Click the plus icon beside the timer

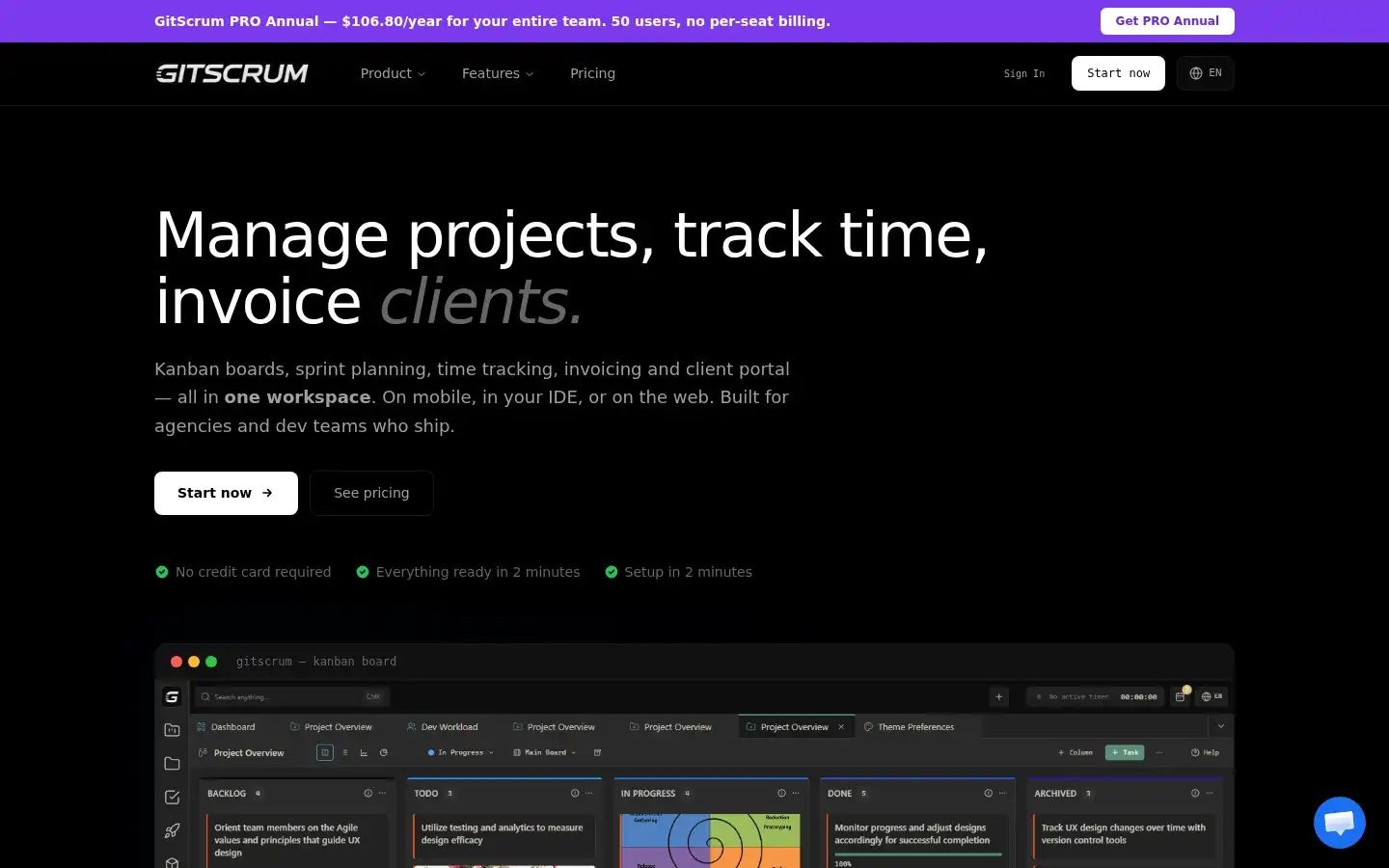point(999,696)
